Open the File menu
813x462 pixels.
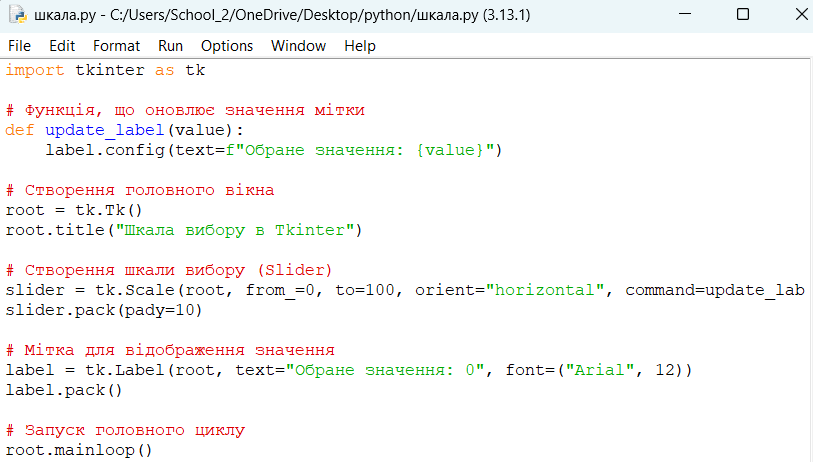coord(19,46)
